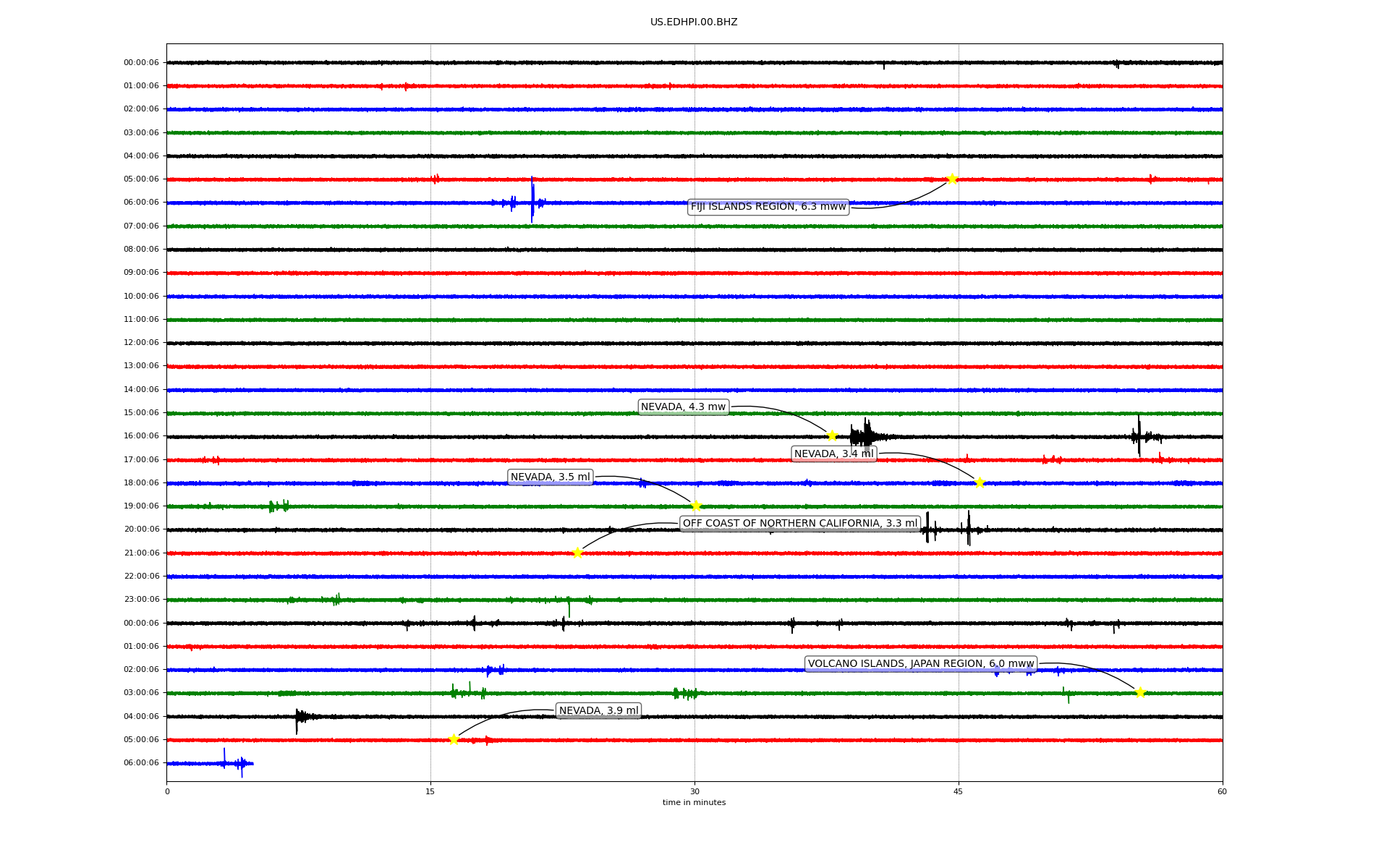Click the black waveform burst on 04:00:06 trace
This screenshot has width=1389, height=868.
point(299,717)
